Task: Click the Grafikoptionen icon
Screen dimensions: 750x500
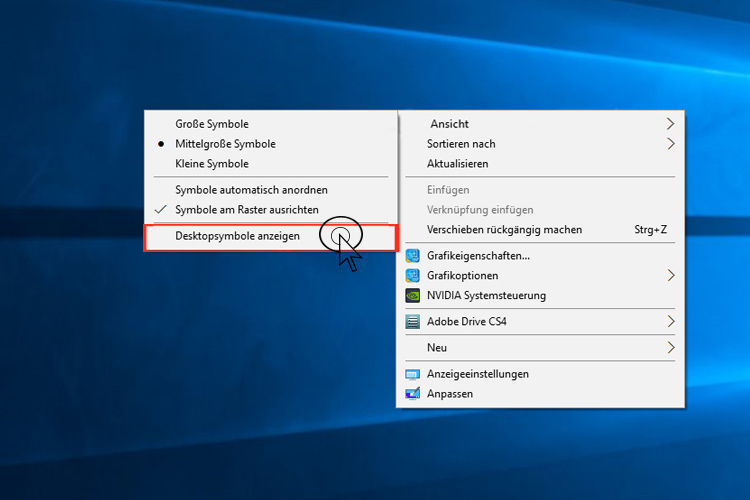Action: pyautogui.click(x=412, y=276)
